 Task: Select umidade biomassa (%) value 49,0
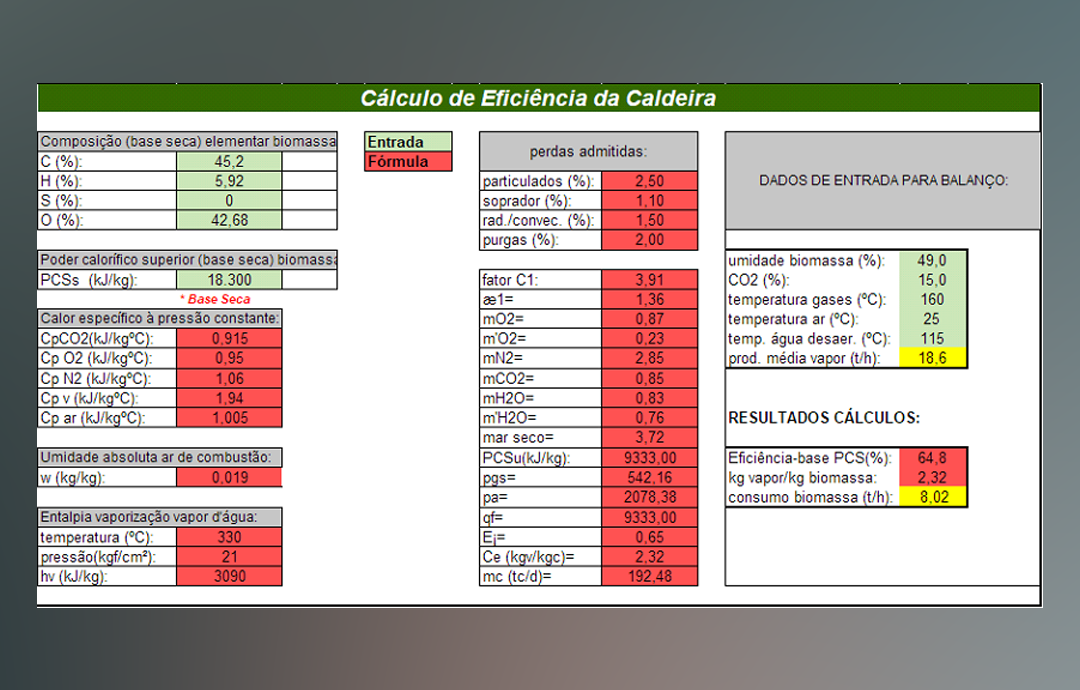(x=933, y=260)
